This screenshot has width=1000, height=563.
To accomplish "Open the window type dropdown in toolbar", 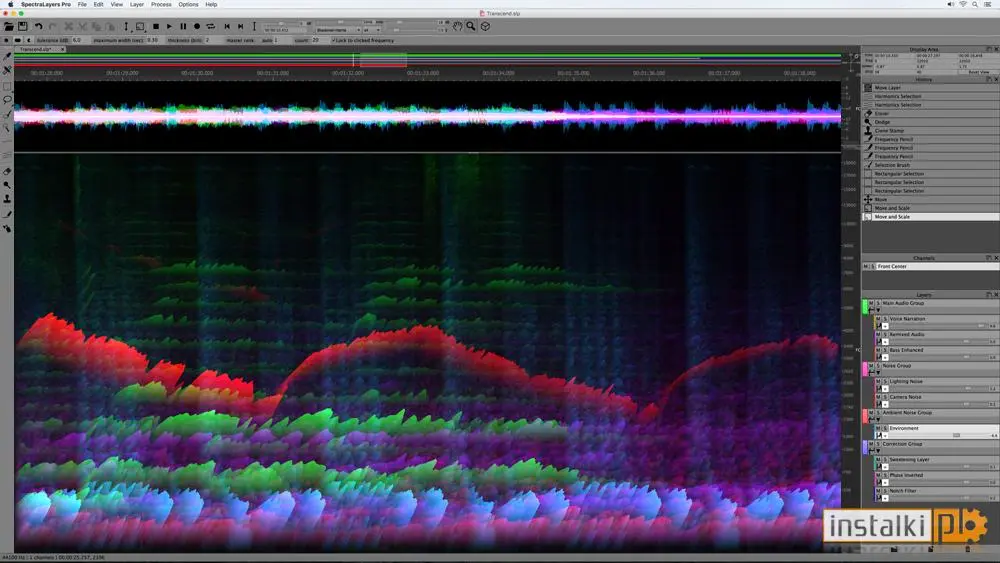I will [x=339, y=30].
